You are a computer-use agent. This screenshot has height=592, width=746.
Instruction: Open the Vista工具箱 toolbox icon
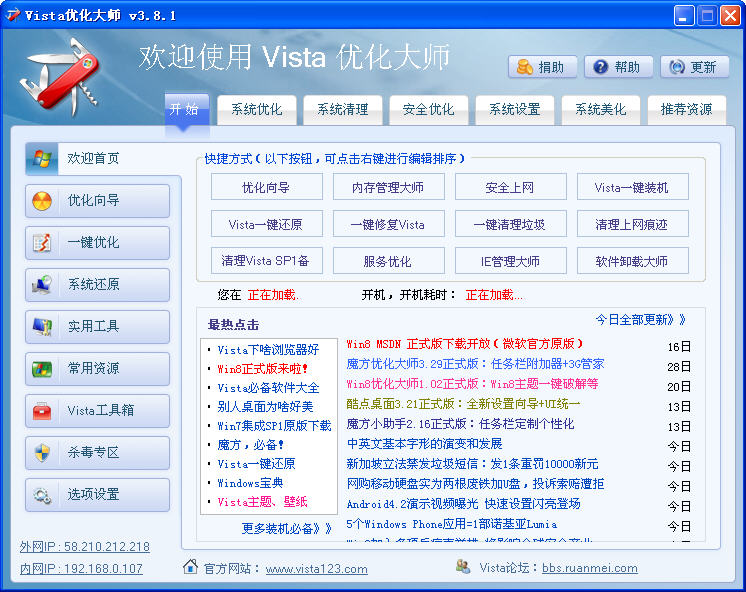tap(42, 411)
